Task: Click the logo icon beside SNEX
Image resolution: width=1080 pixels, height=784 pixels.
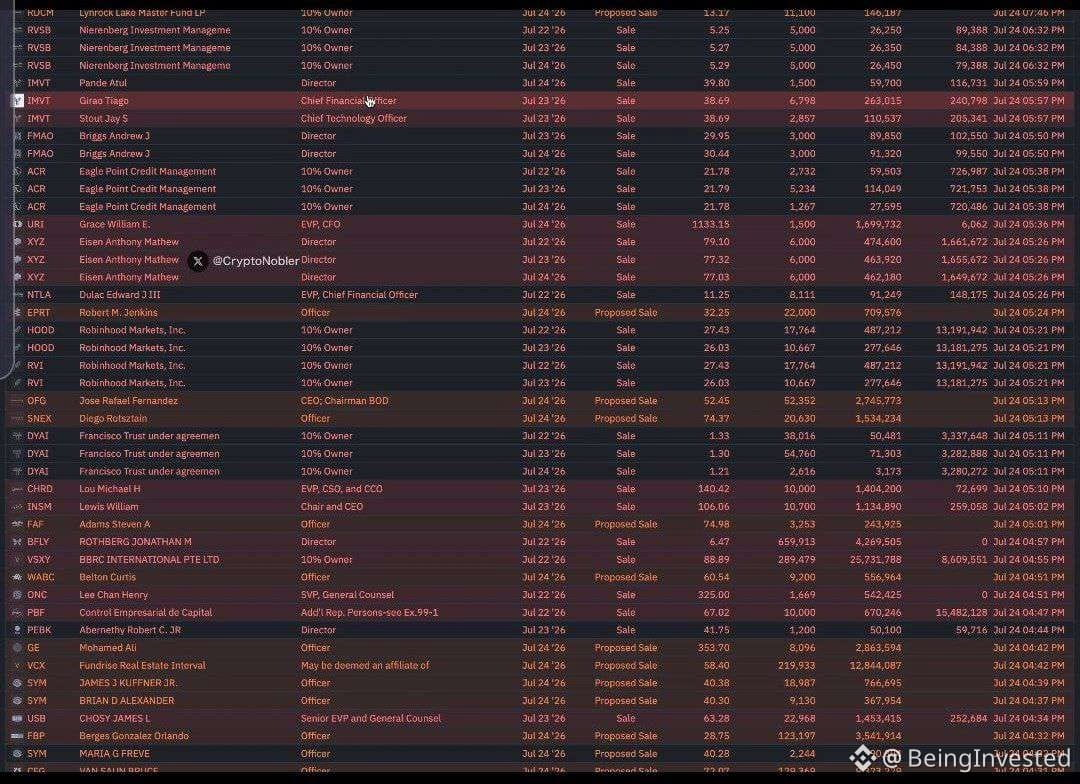Action: pyautogui.click(x=18, y=418)
